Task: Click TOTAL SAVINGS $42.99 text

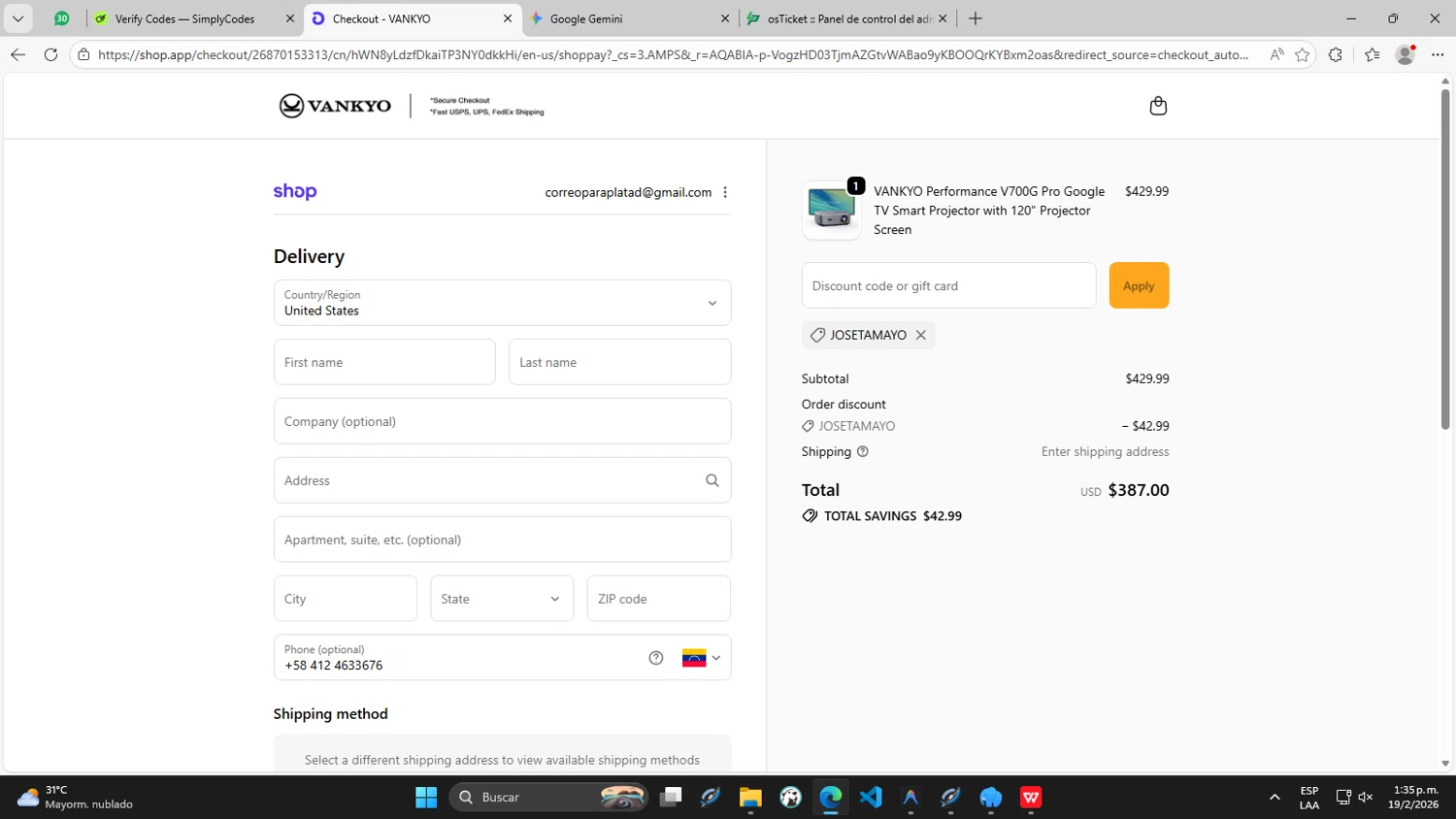Action: pos(892,516)
